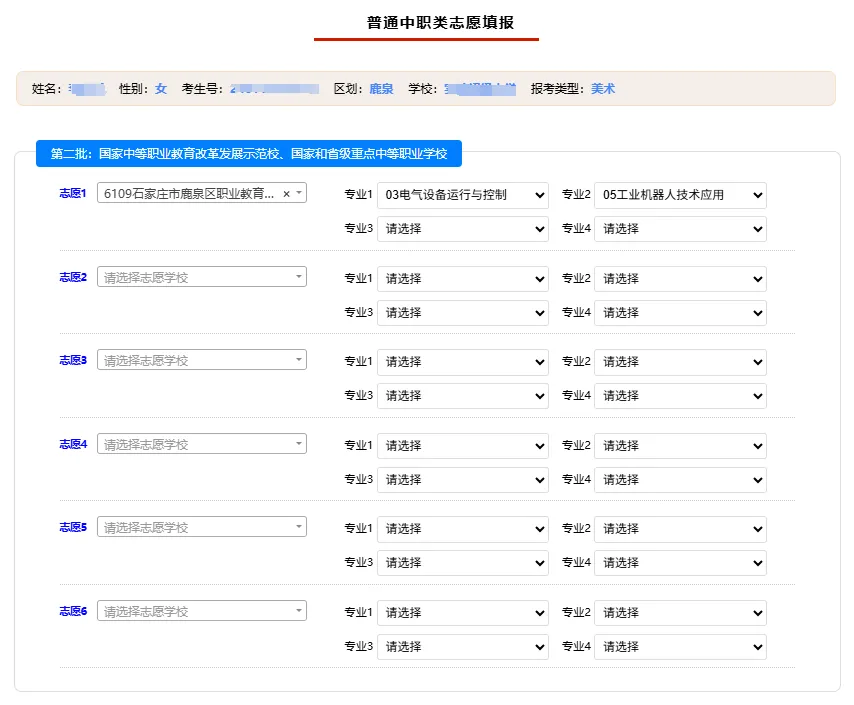Select a school for 志愿2
Screen dimensions: 854x705
coord(202,277)
